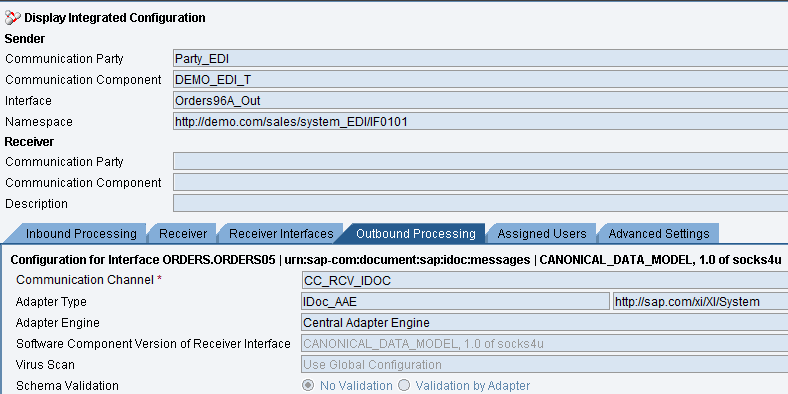Go to the Assigned Users tab
This screenshot has height=394, width=788.
point(542,234)
